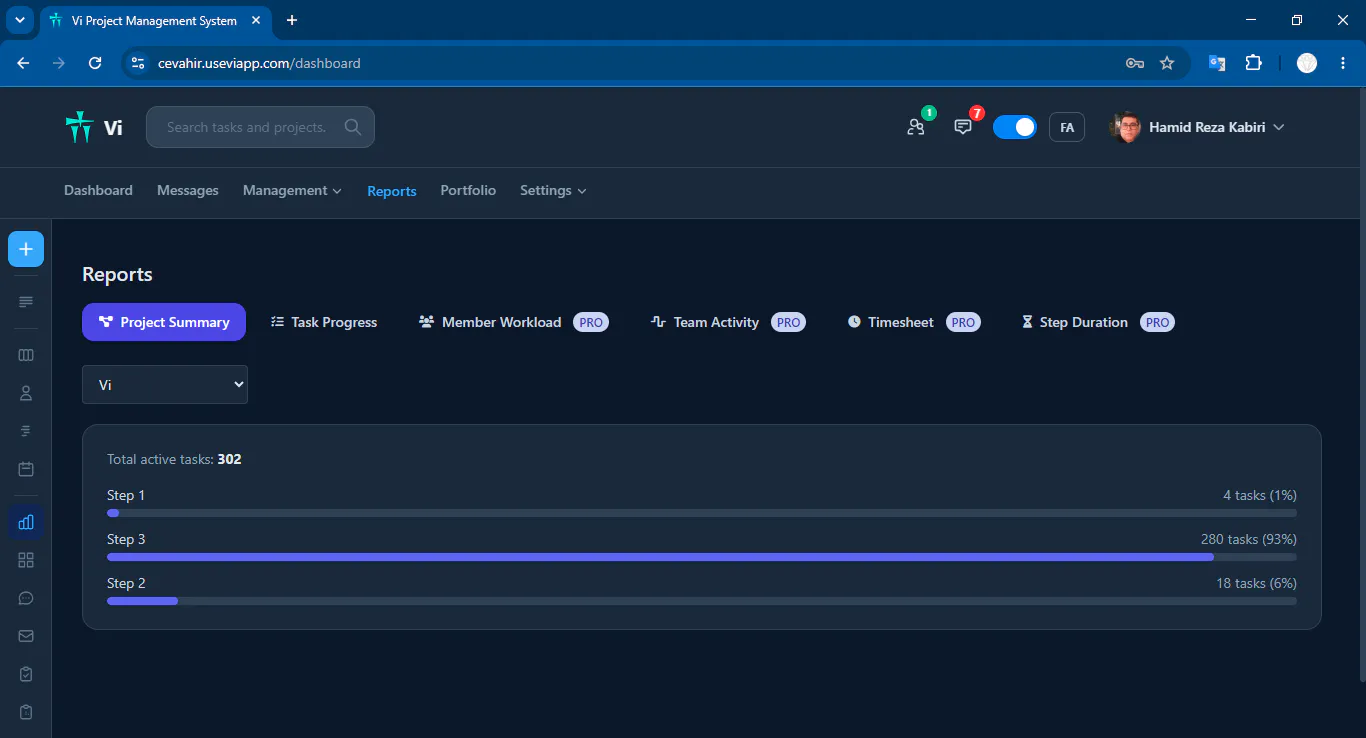This screenshot has height=738, width=1366.
Task: Click the PRO badge next to Step Duration
Action: coord(1157,322)
